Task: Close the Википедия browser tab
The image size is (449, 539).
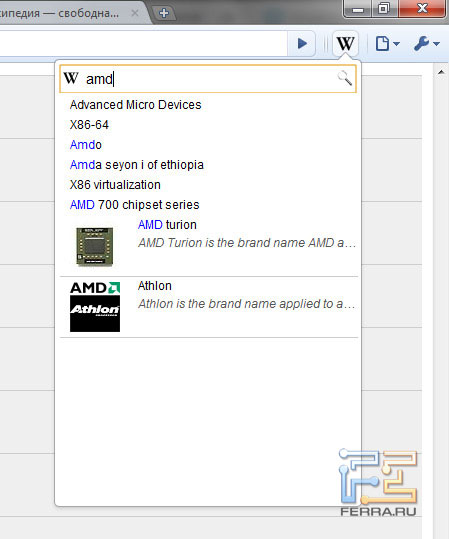Action: pyautogui.click(x=135, y=13)
